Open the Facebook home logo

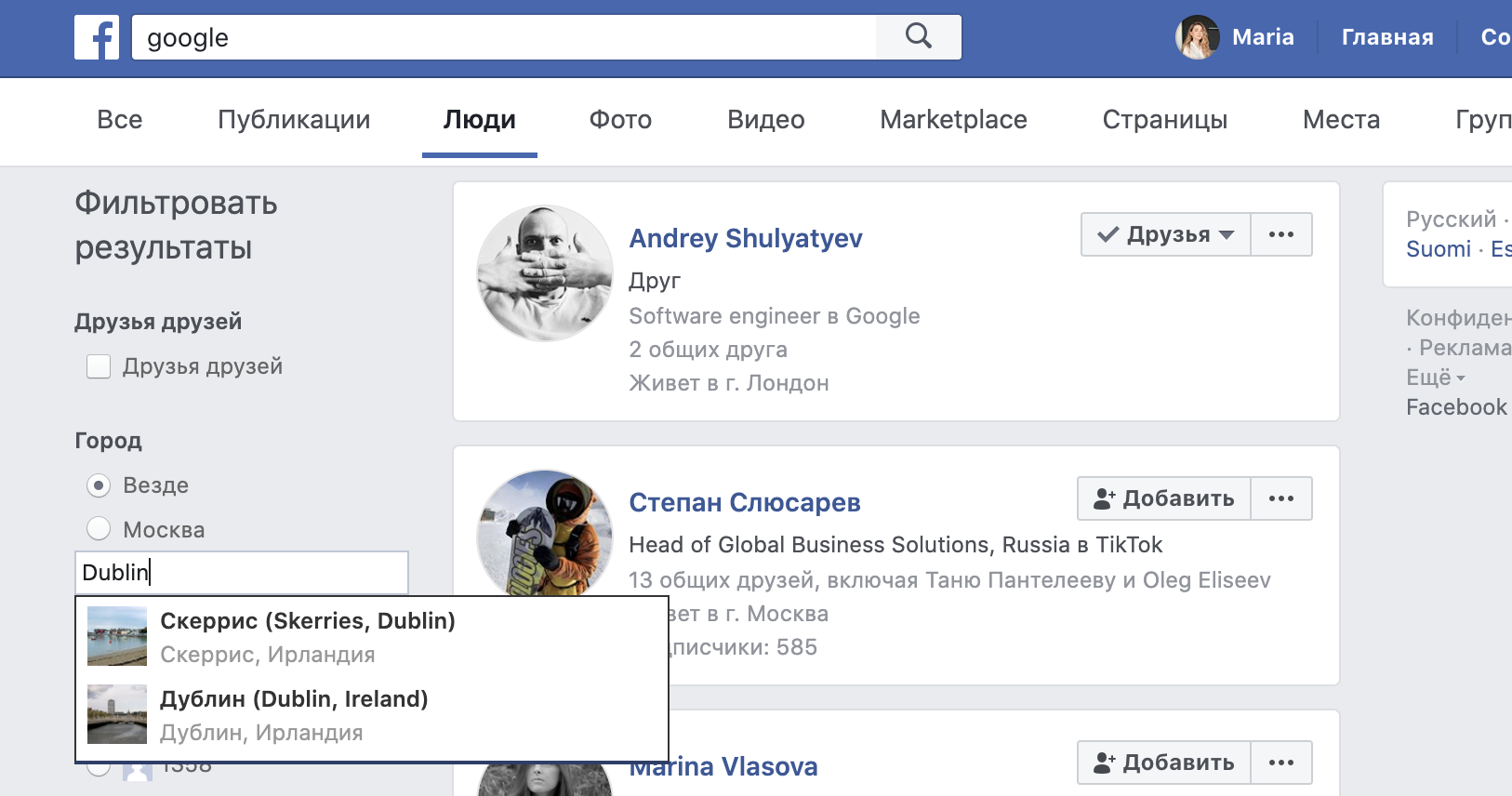tap(97, 37)
